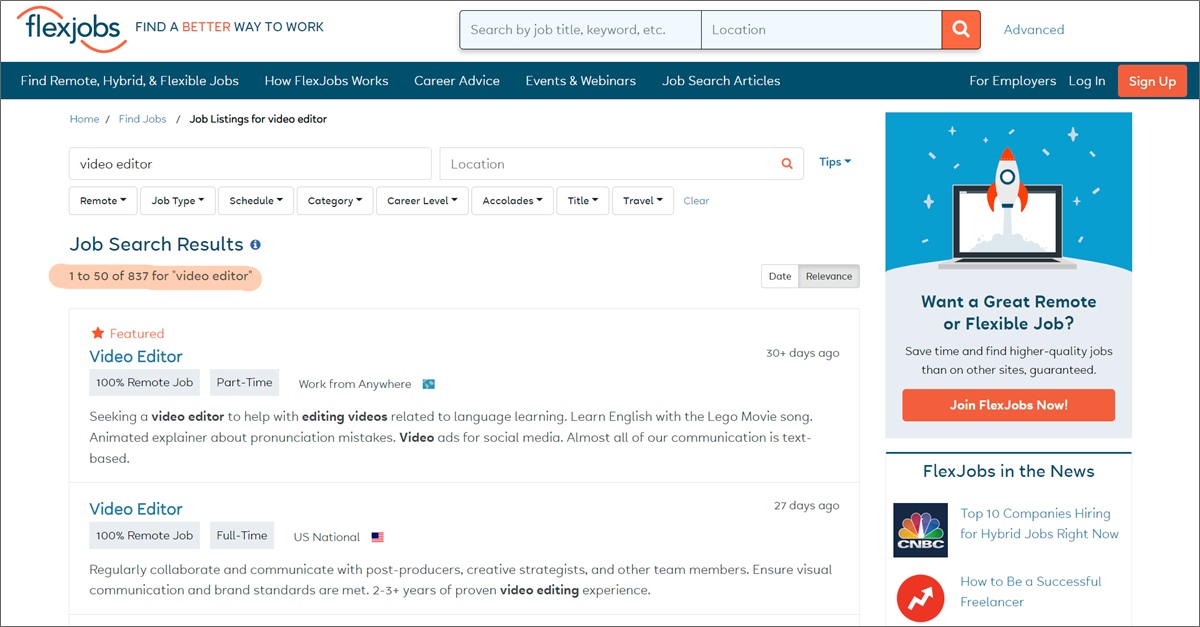Viewport: 1200px width, 627px height.
Task: Click Home in the breadcrumb
Action: tap(84, 119)
